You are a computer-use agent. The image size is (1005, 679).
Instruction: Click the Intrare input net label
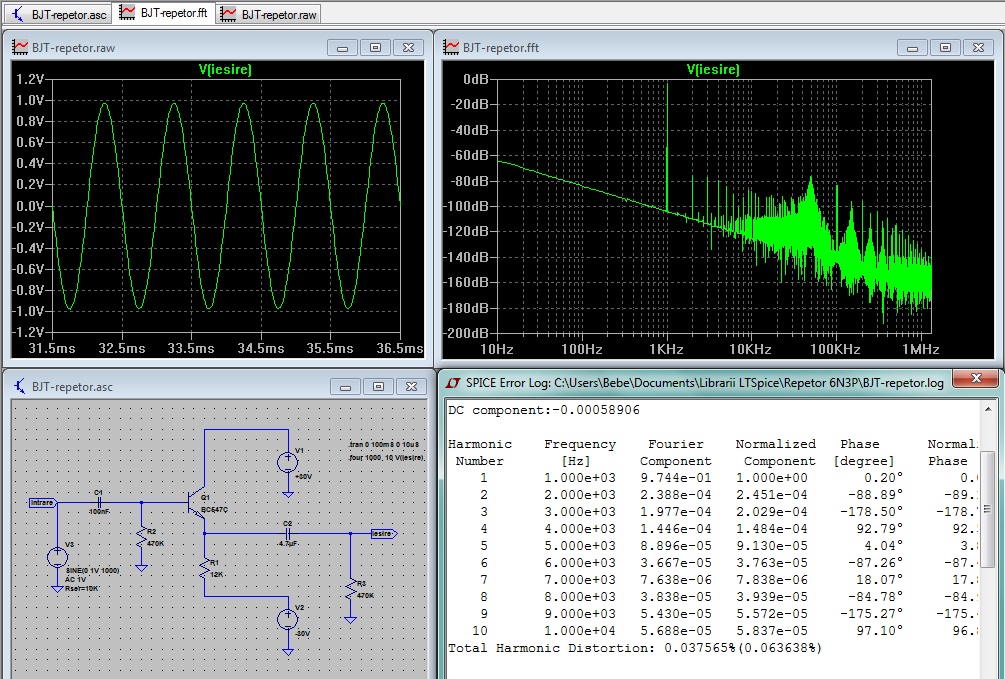click(43, 503)
